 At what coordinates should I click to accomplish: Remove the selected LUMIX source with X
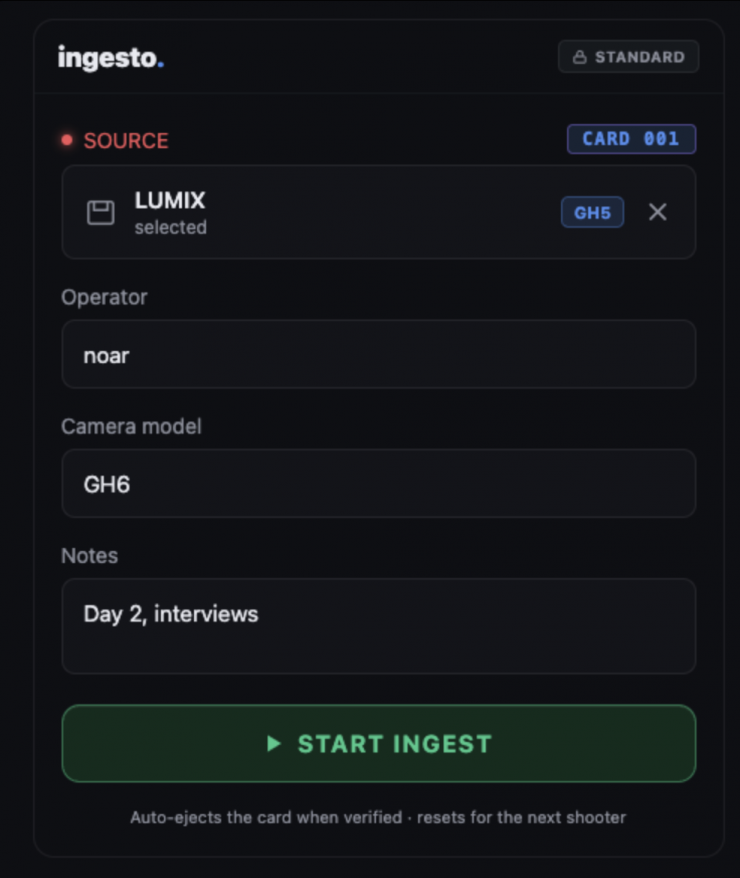tap(657, 212)
